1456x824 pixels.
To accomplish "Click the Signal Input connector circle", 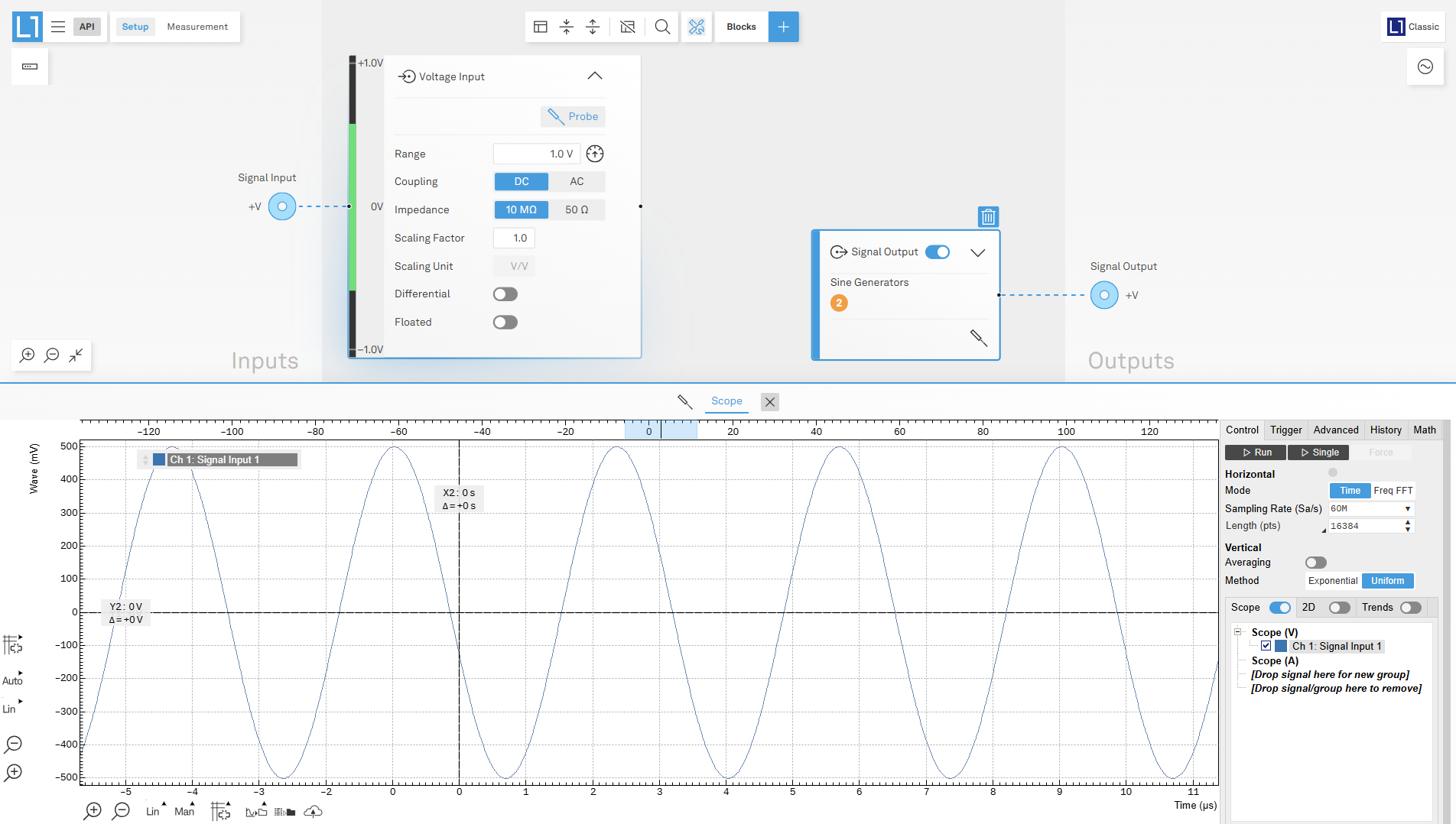I will pyautogui.click(x=282, y=206).
